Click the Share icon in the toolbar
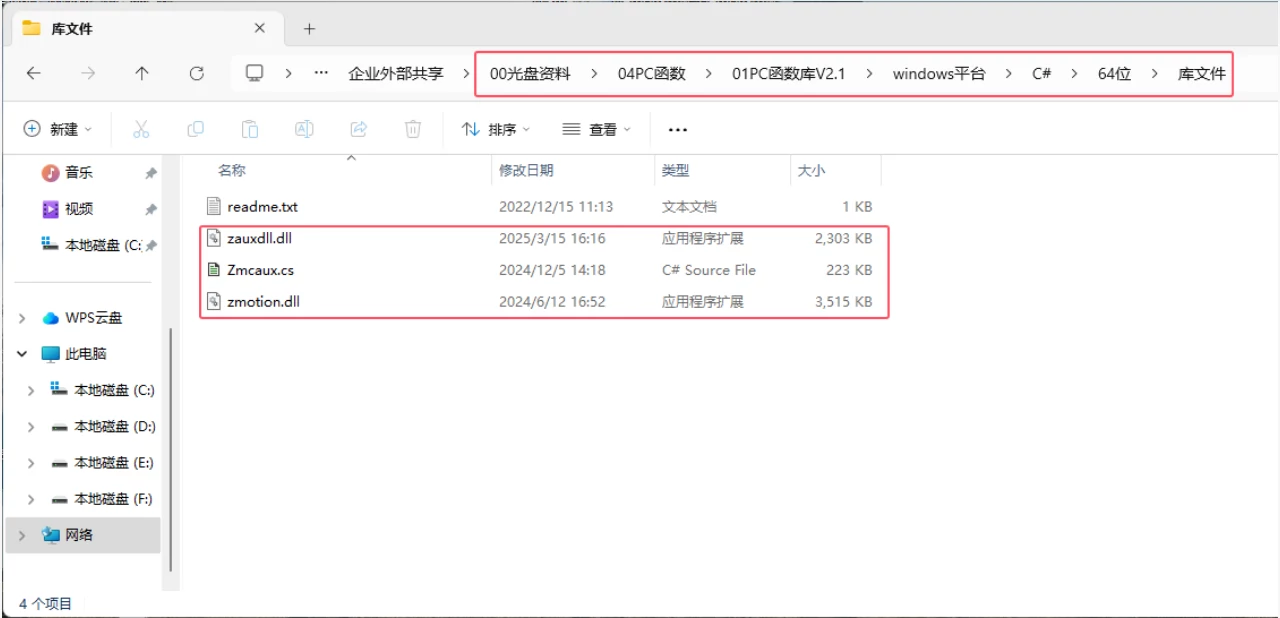 pos(358,128)
